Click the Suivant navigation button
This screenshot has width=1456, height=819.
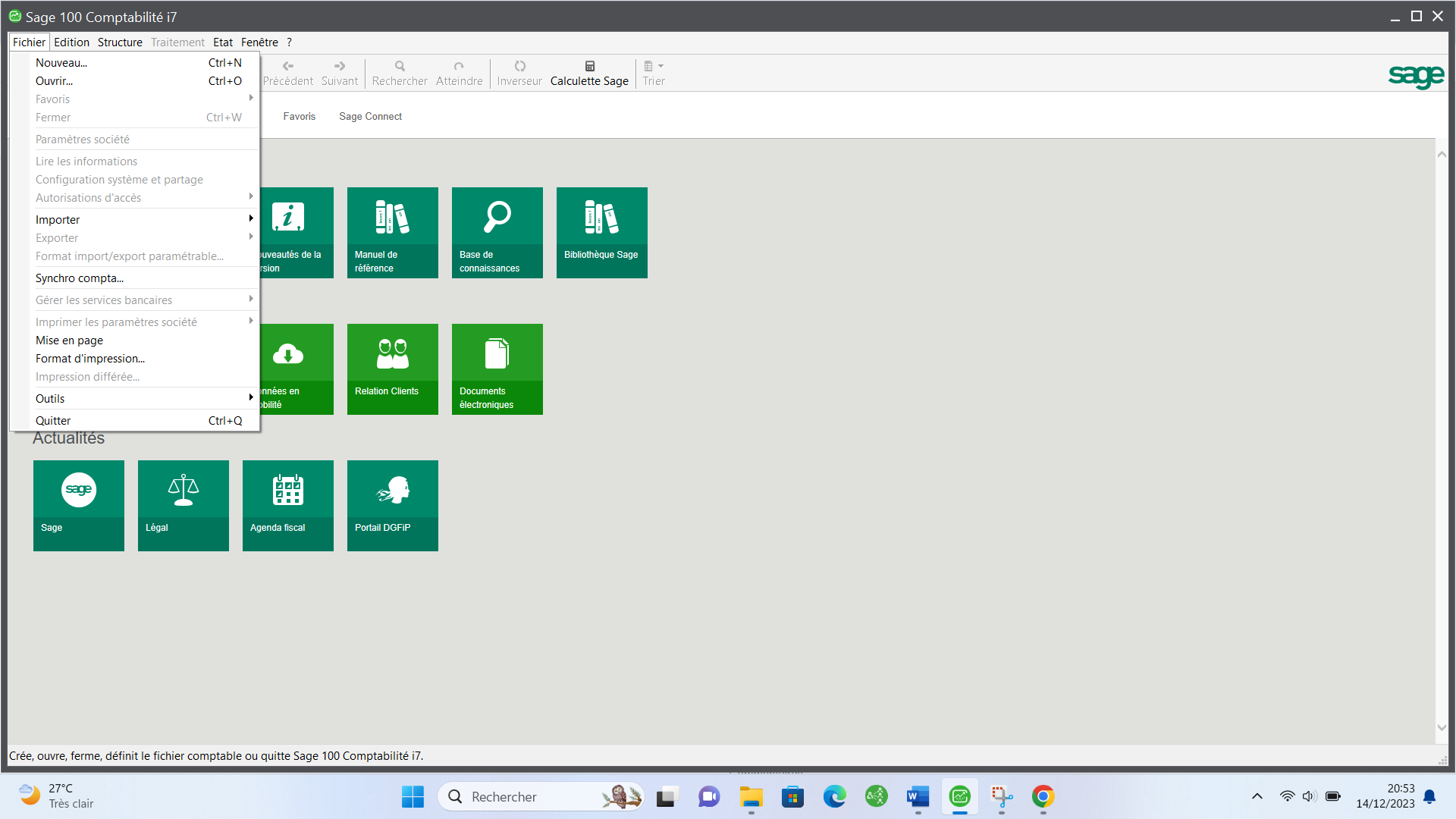[339, 72]
